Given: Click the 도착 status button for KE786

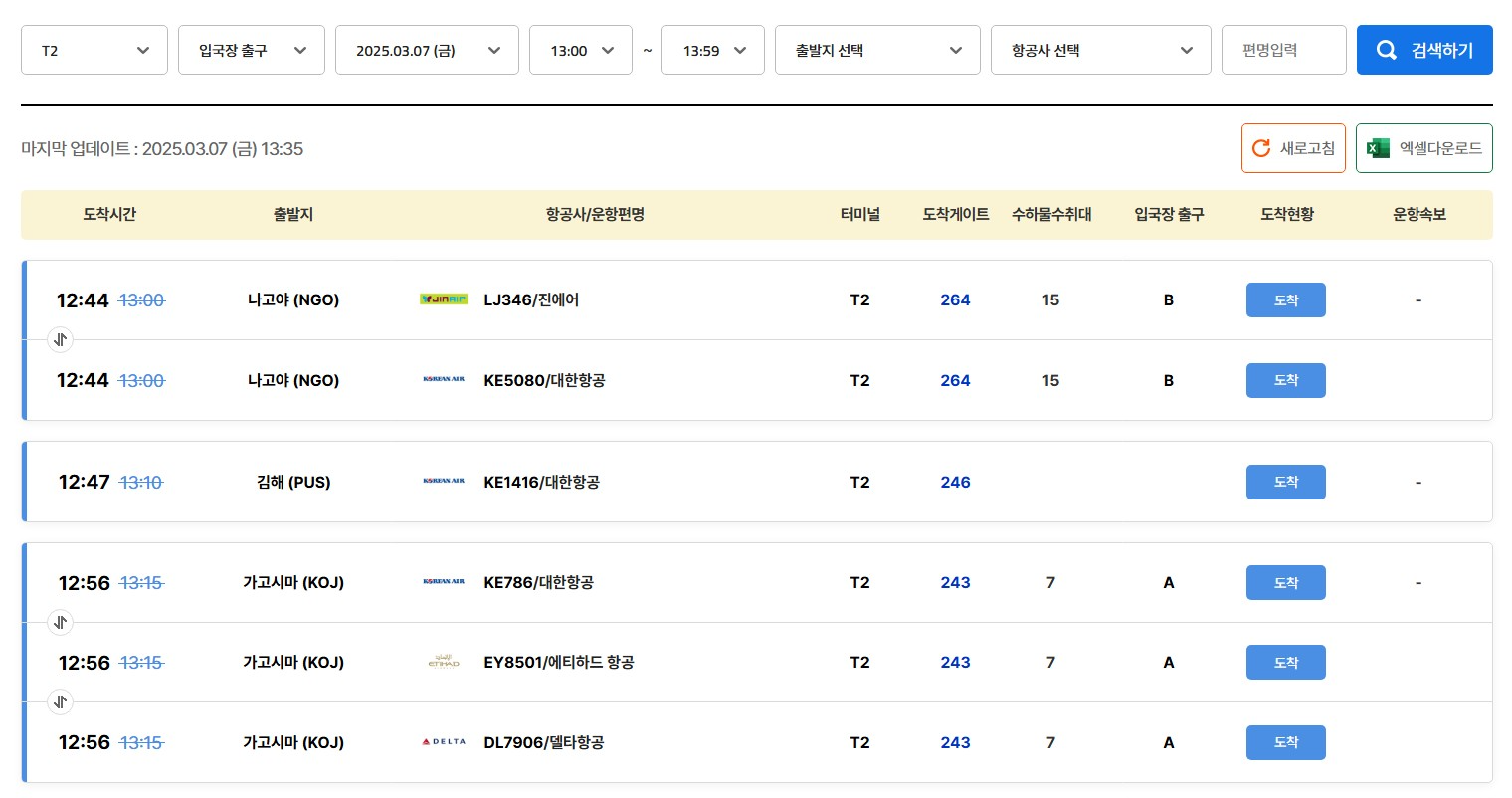Looking at the screenshot, I should (x=1286, y=582).
